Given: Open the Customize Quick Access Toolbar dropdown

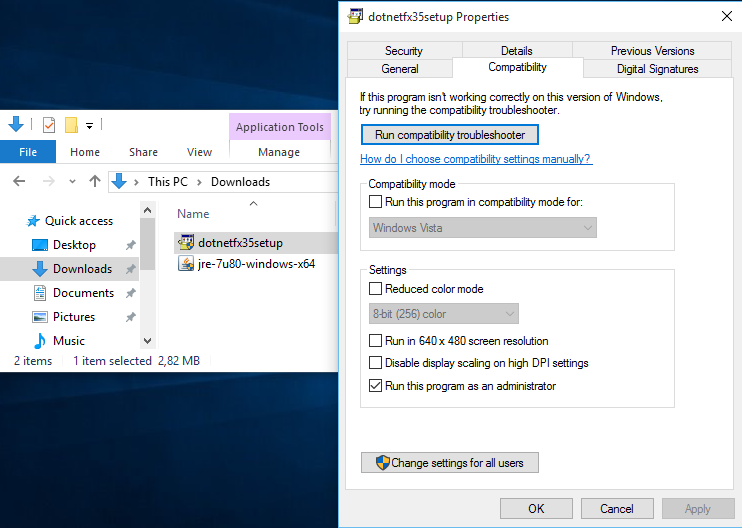Looking at the screenshot, I should point(89,126).
